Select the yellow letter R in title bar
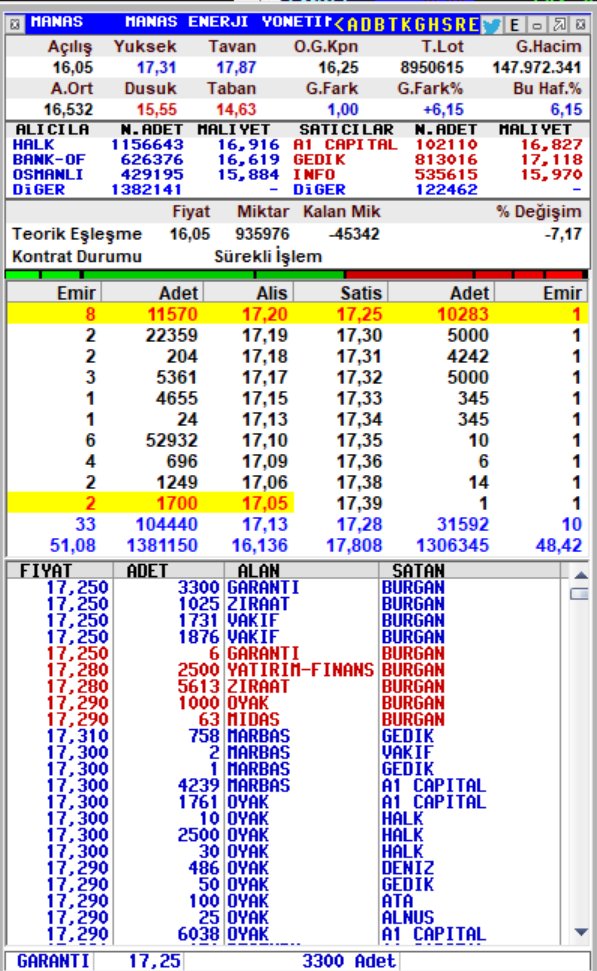Image resolution: width=597 pixels, height=971 pixels. (460, 25)
